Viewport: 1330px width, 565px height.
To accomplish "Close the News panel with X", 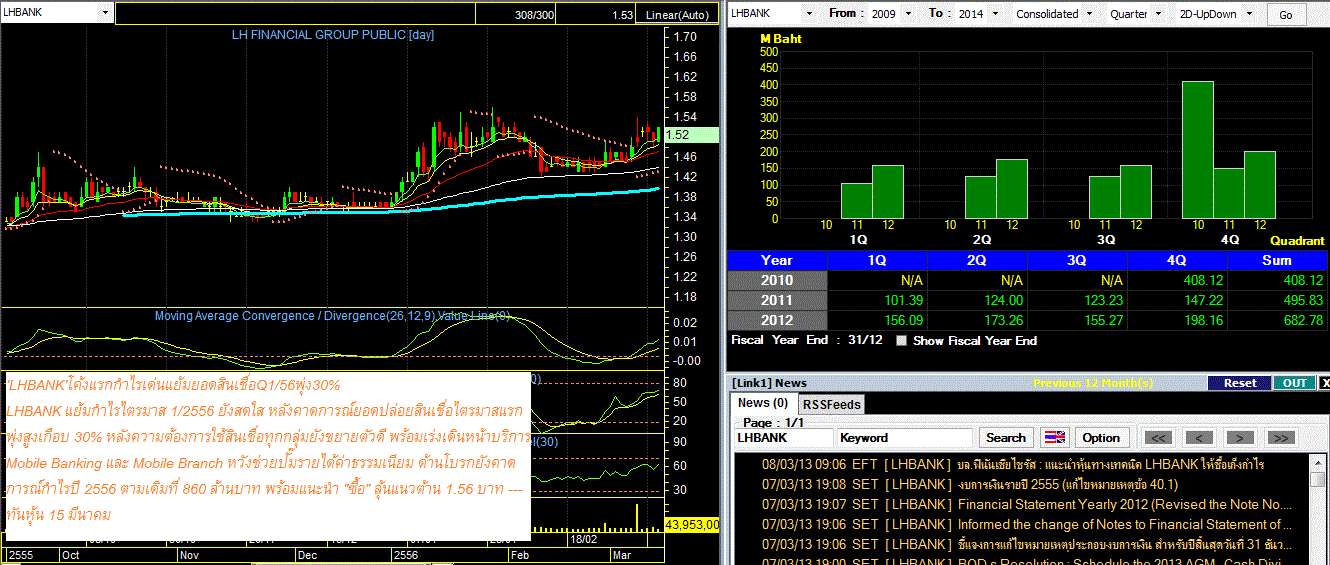I will pyautogui.click(x=1325, y=383).
